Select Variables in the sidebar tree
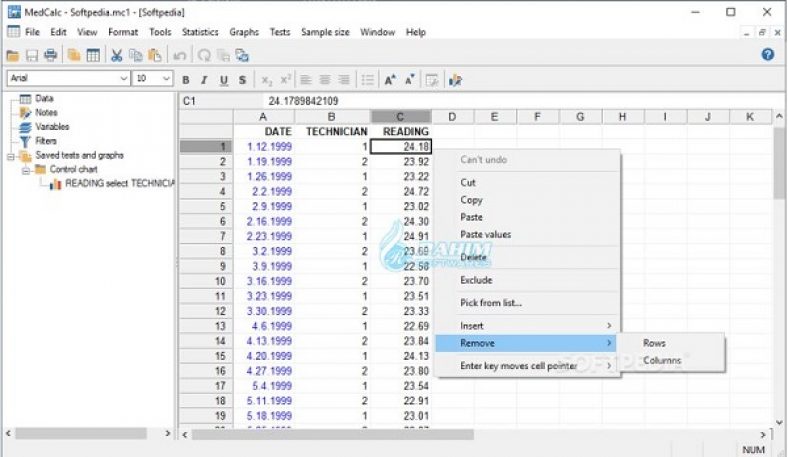Screen dimensions: 788x457 coord(52,127)
